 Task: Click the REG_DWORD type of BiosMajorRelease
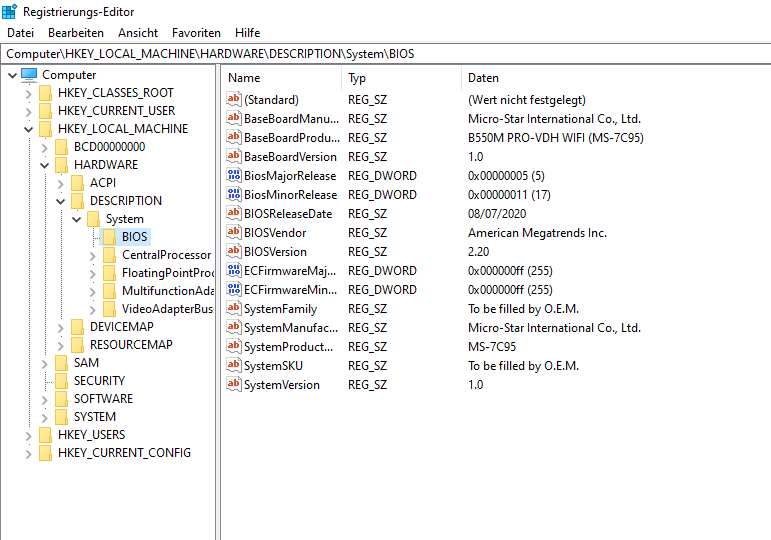382,176
